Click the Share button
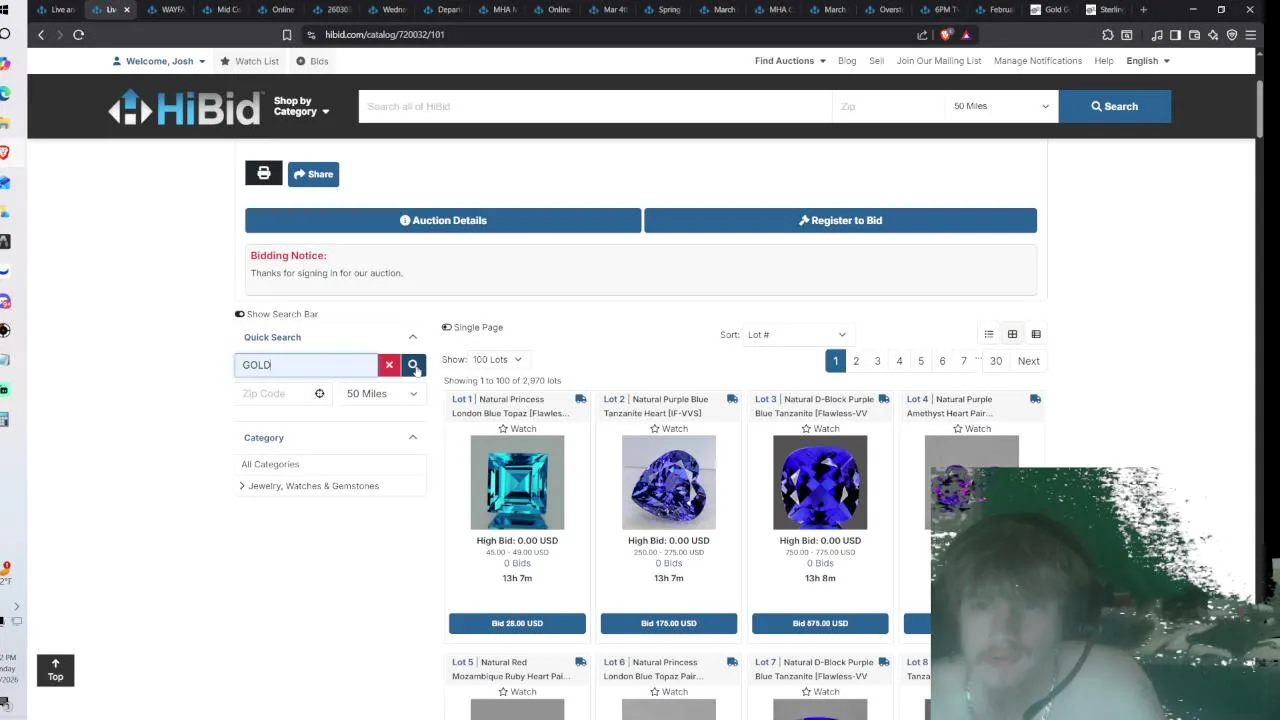 [x=313, y=174]
